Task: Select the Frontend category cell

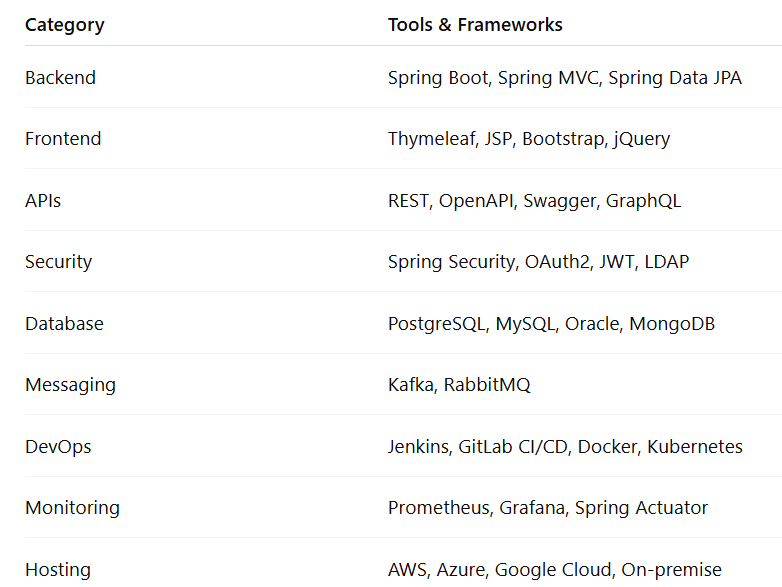Action: [x=63, y=139]
